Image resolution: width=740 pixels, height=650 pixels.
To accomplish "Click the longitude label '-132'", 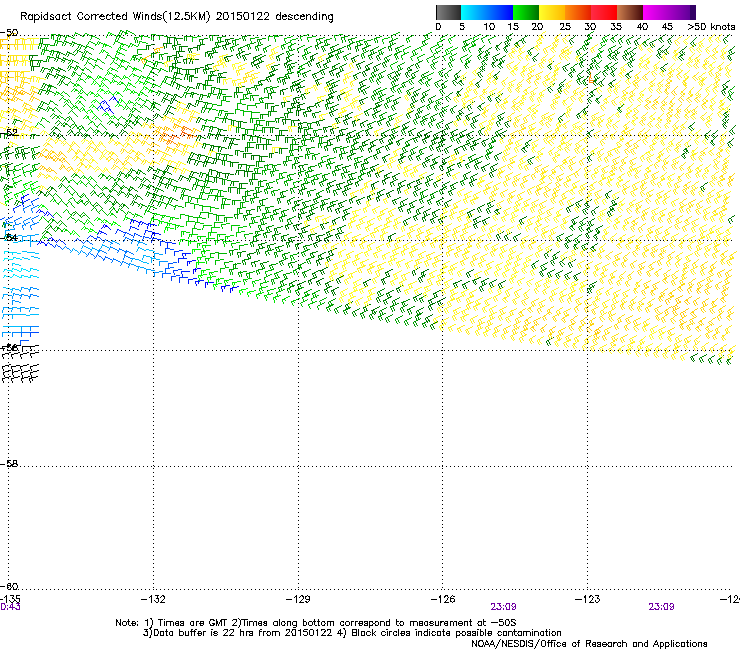I will pos(153,599).
